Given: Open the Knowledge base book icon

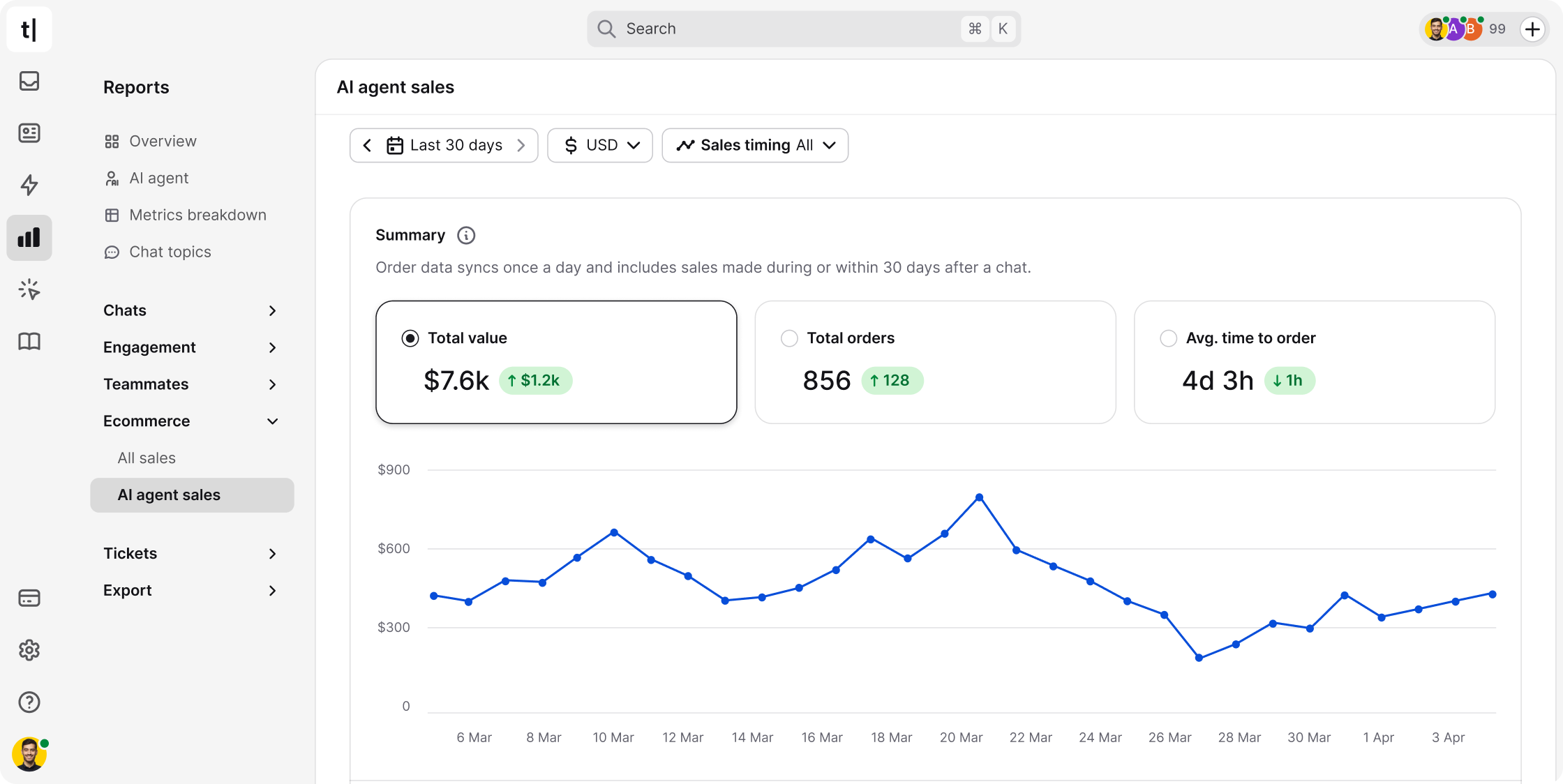Looking at the screenshot, I should click(x=29, y=341).
